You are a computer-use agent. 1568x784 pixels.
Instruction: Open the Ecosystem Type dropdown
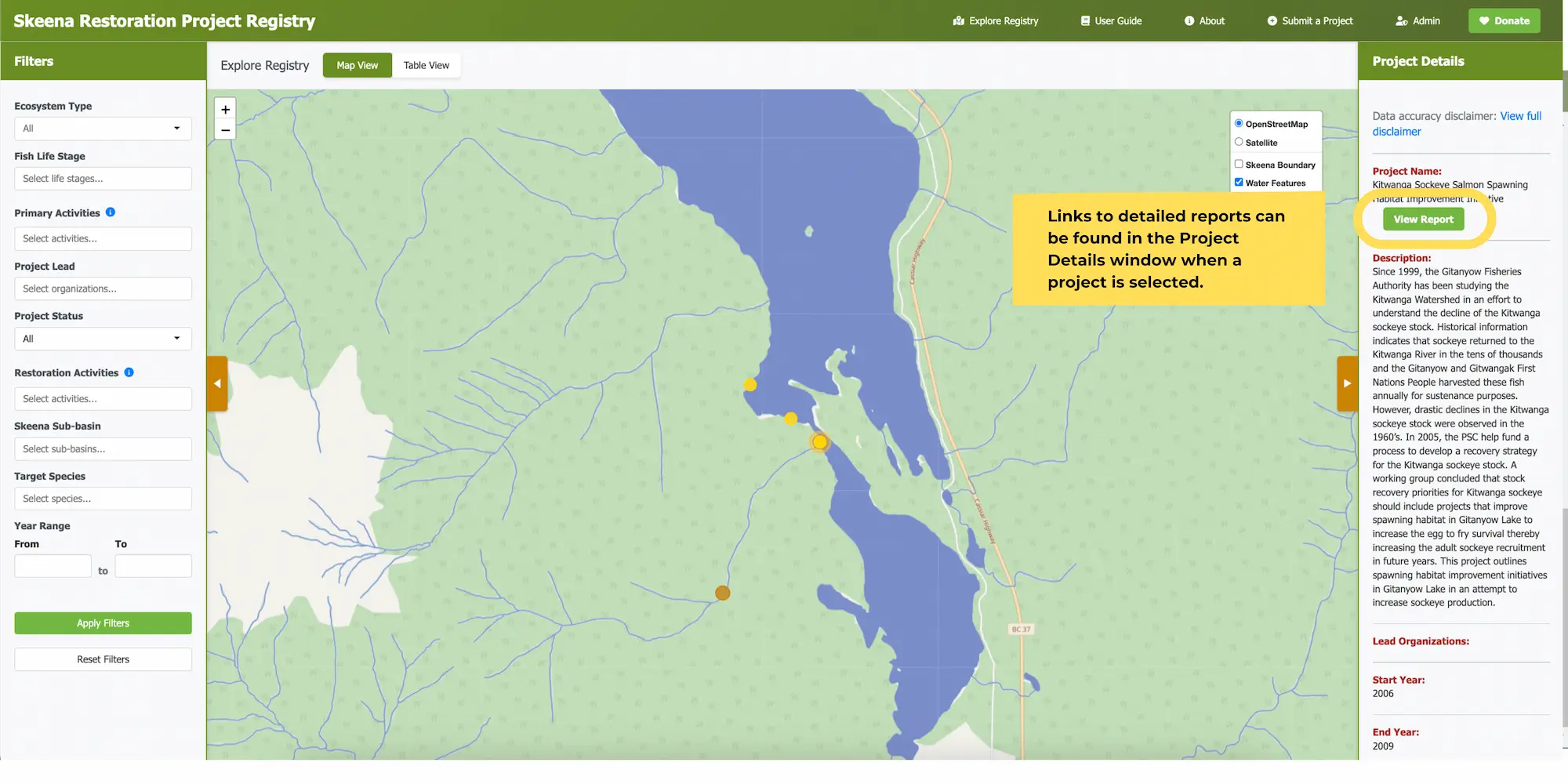[103, 129]
